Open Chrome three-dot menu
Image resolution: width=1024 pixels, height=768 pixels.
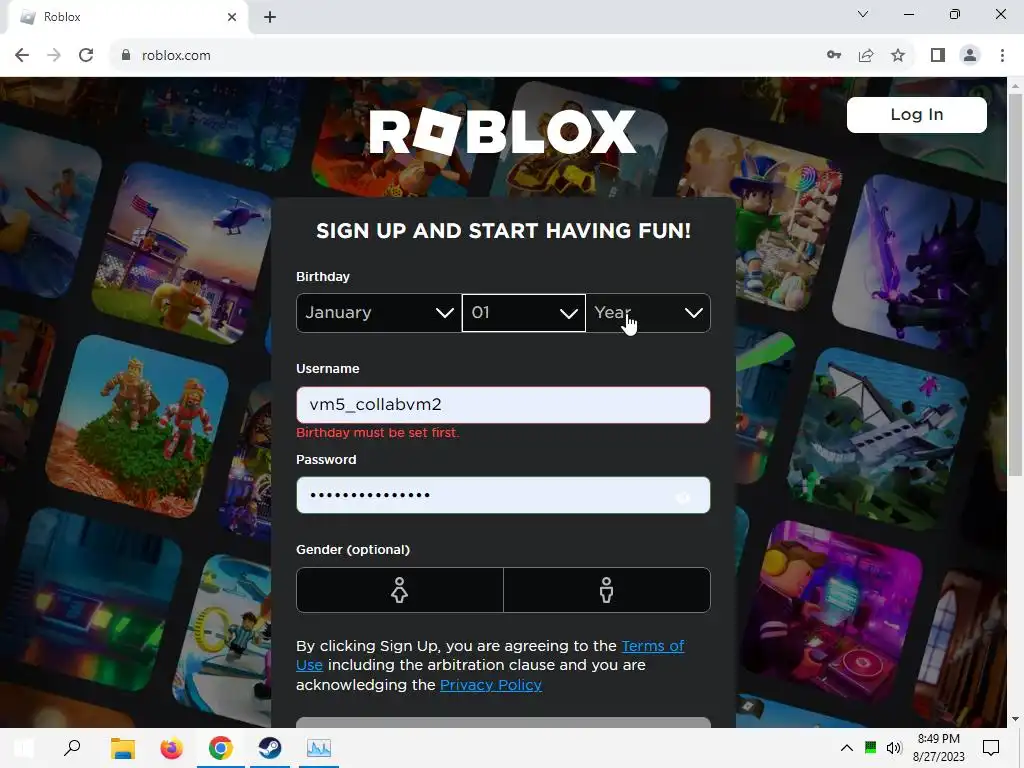1002,56
